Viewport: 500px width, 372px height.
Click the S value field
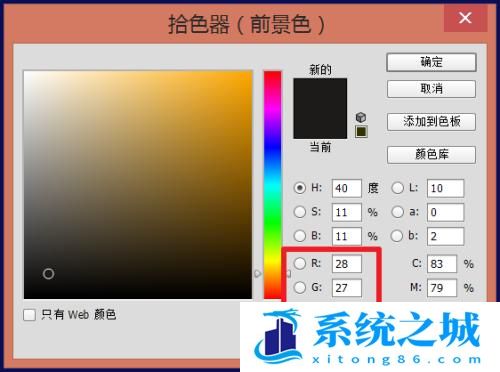347,212
